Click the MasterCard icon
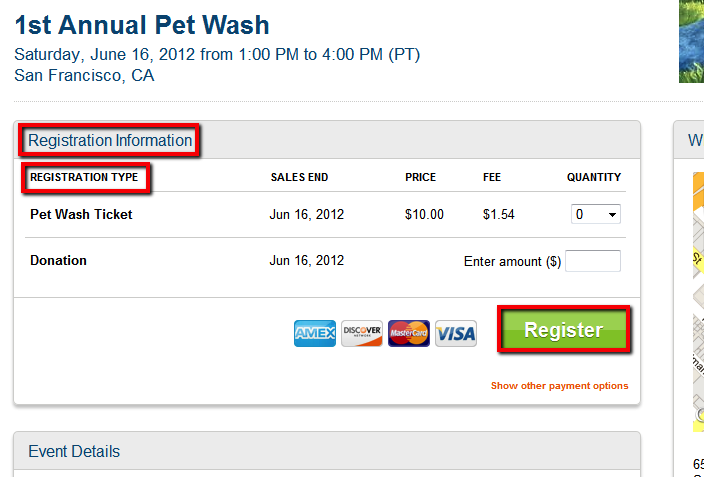 [x=409, y=333]
